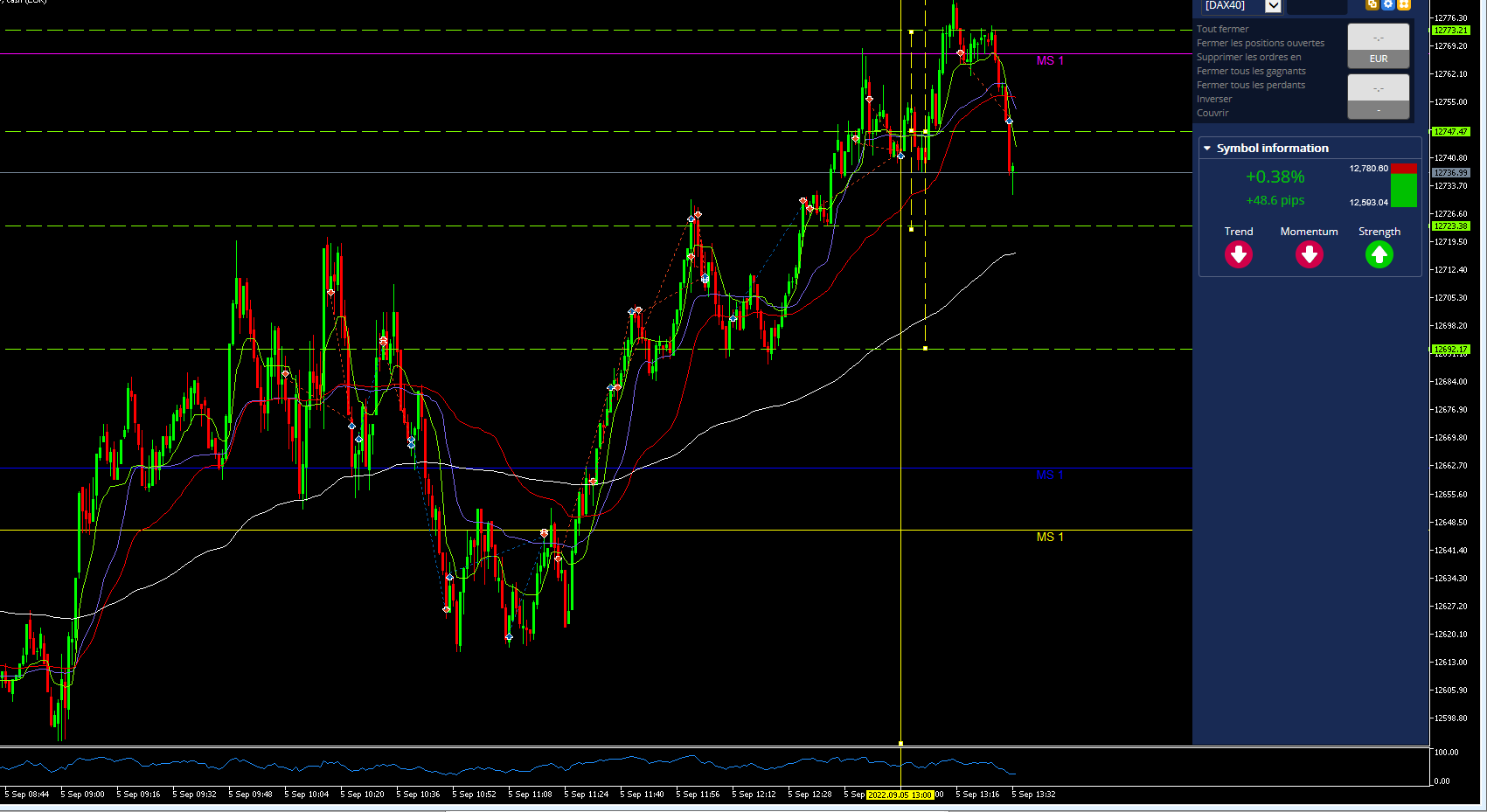Choose Fermer tous les gagnants

coord(1251,71)
